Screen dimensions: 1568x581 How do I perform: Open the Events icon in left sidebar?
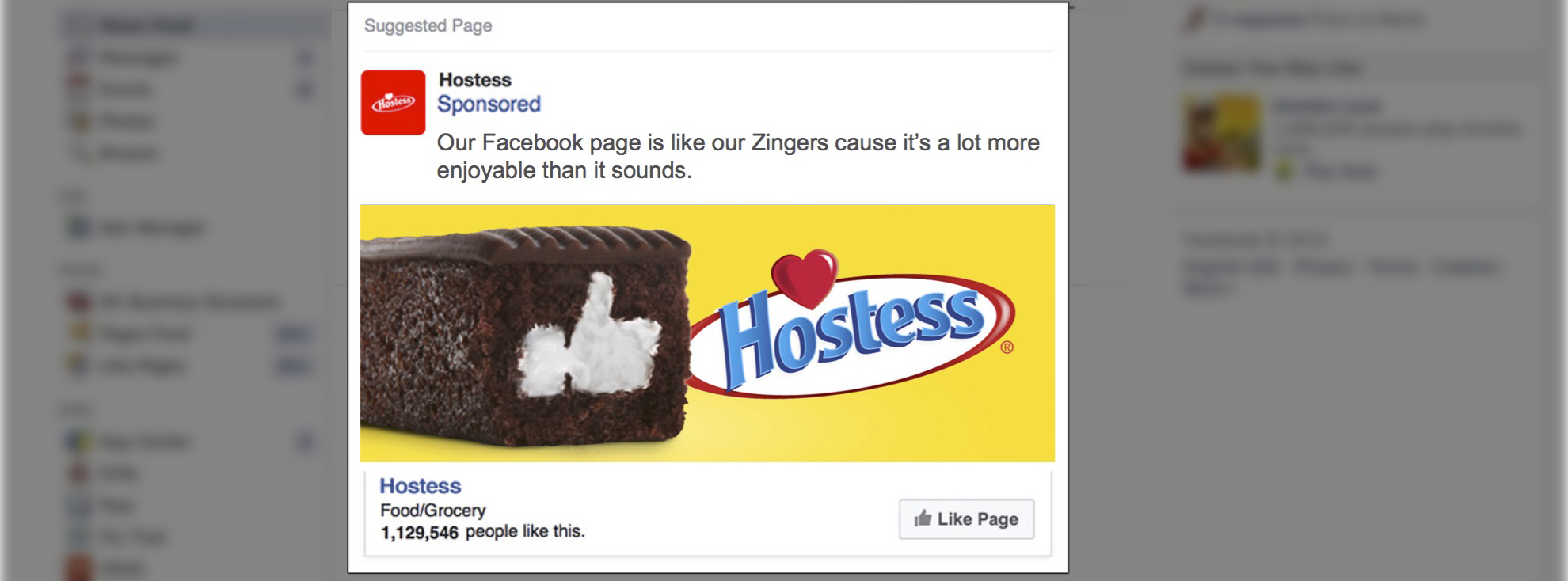coord(79,89)
